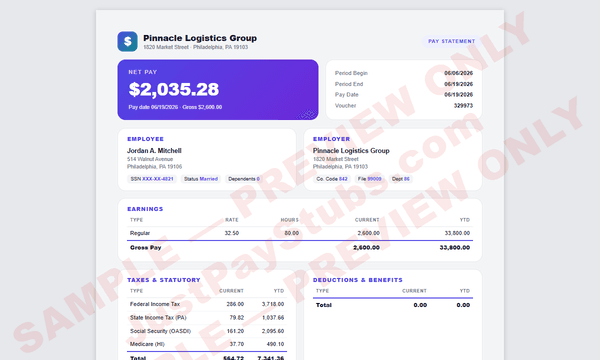This screenshot has width=600, height=360.
Task: Click the Regular earnings row rate 32.50
Action: tap(232, 233)
